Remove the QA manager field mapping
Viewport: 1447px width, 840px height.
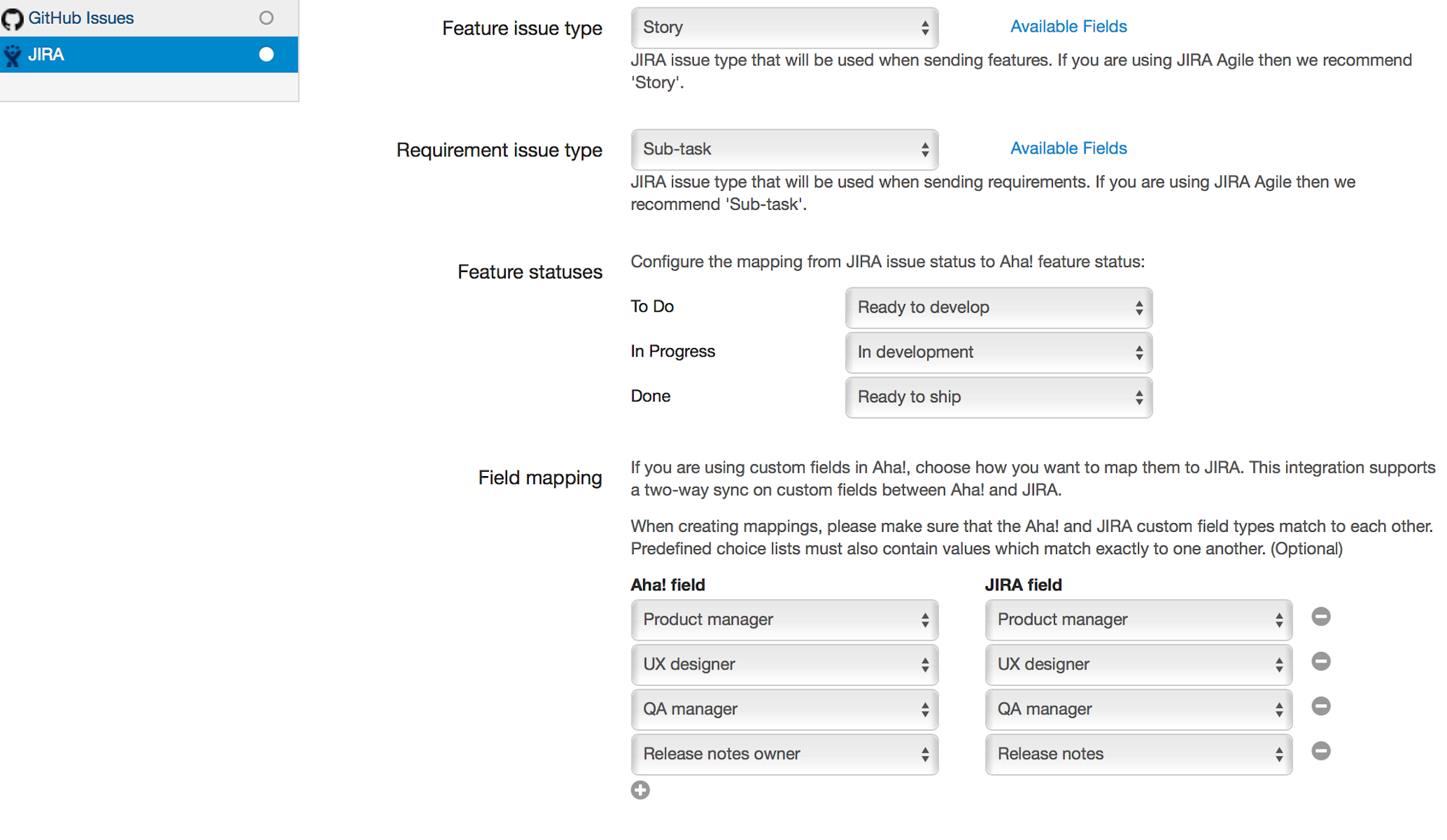click(1321, 706)
